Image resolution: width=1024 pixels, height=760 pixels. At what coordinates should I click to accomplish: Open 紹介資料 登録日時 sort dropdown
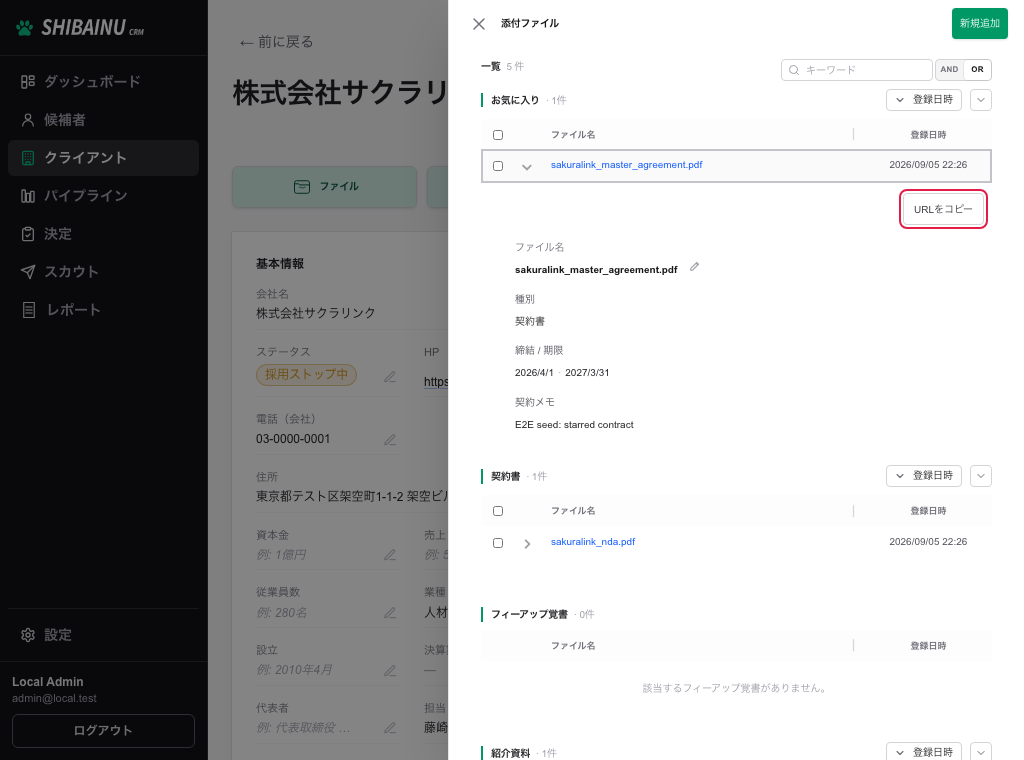[x=923, y=752]
